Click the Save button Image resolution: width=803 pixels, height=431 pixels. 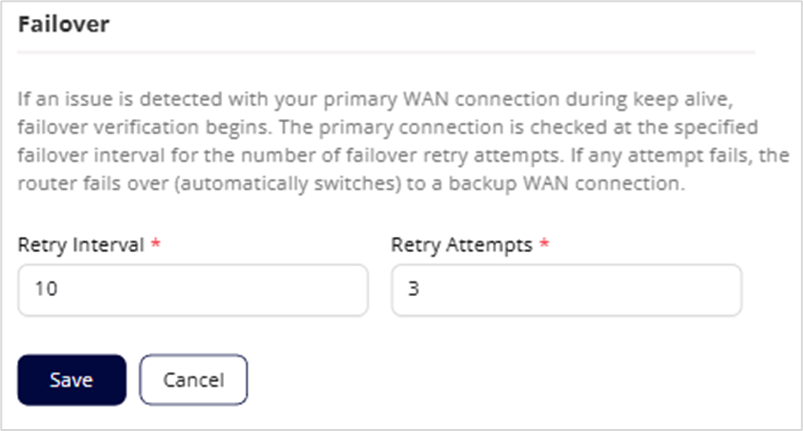click(72, 380)
